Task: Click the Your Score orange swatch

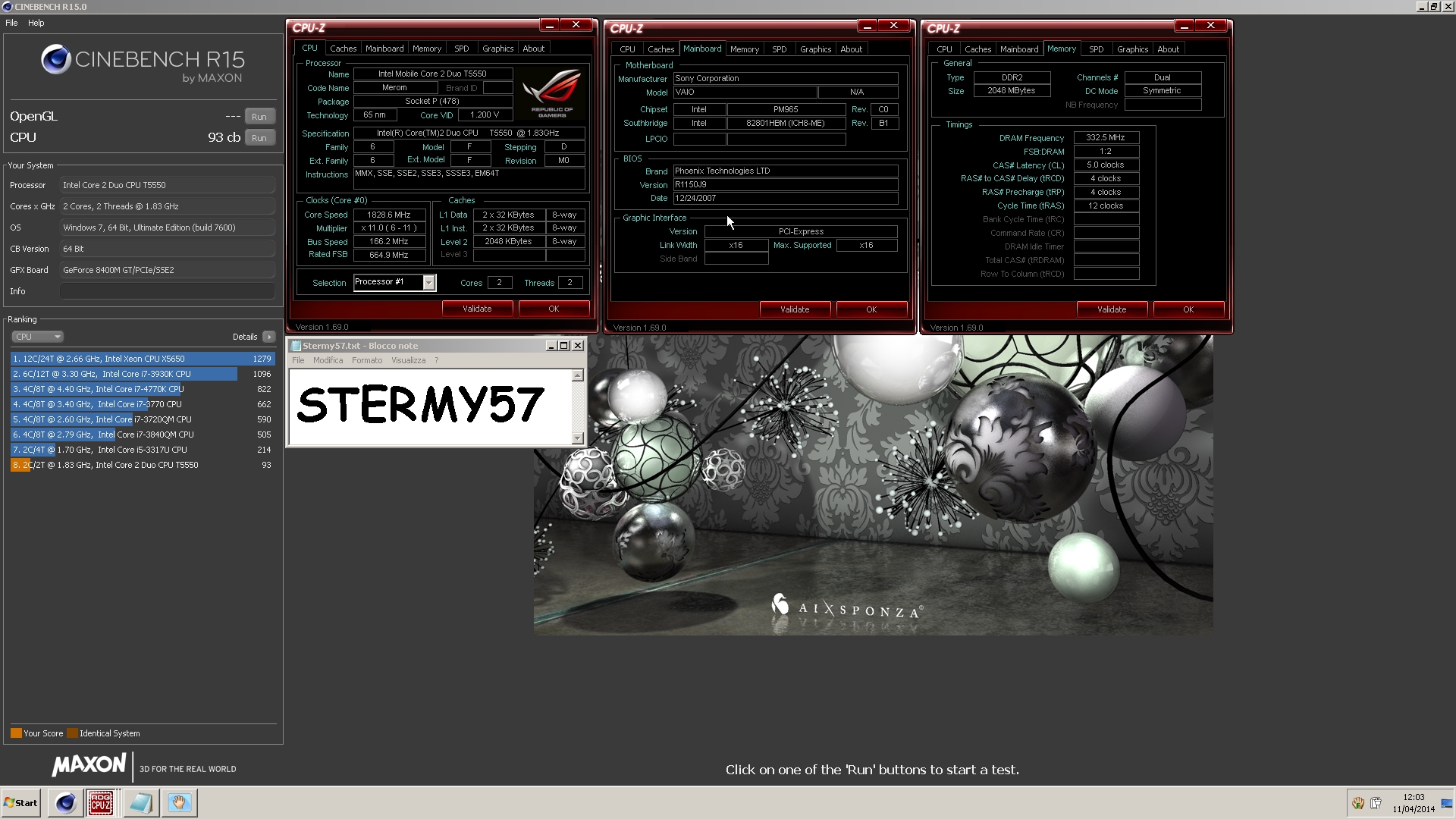Action: (16, 733)
